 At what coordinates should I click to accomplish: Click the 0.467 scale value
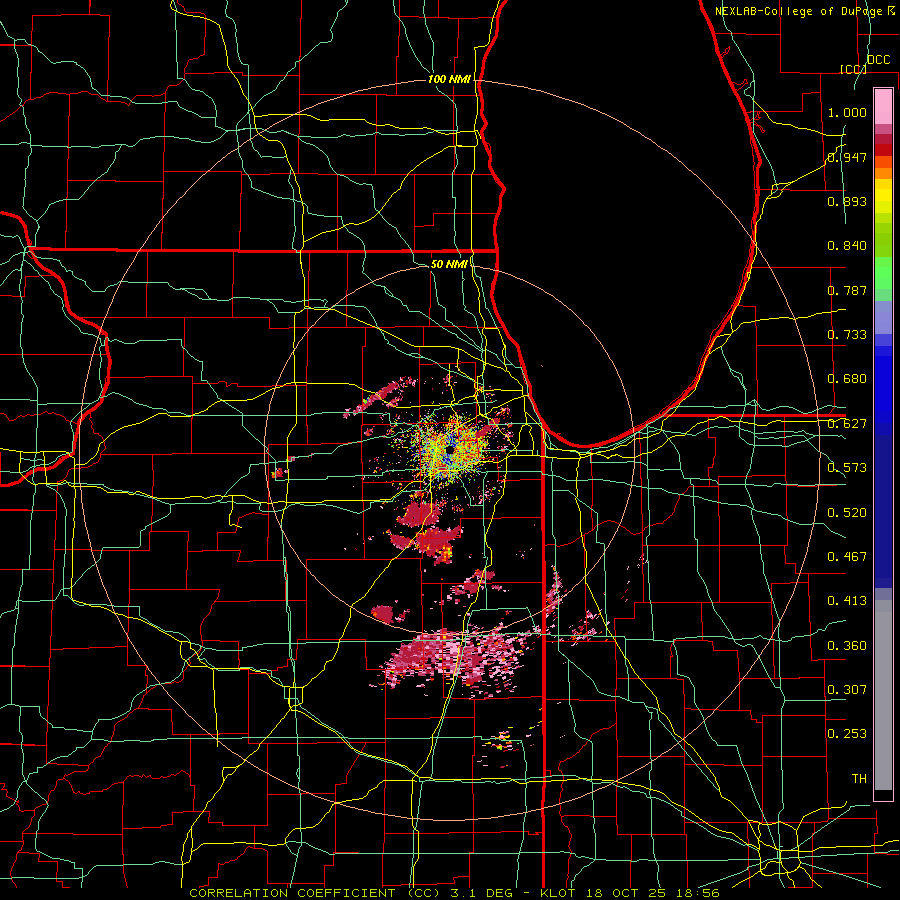click(x=847, y=557)
